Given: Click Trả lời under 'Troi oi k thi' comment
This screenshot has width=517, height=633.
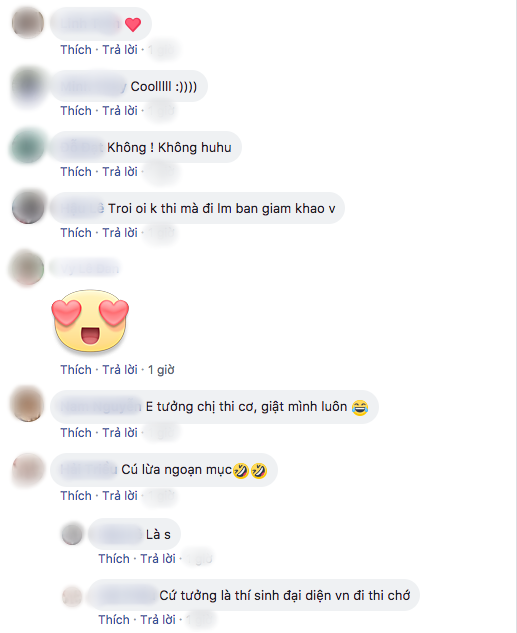Looking at the screenshot, I should point(120,233).
